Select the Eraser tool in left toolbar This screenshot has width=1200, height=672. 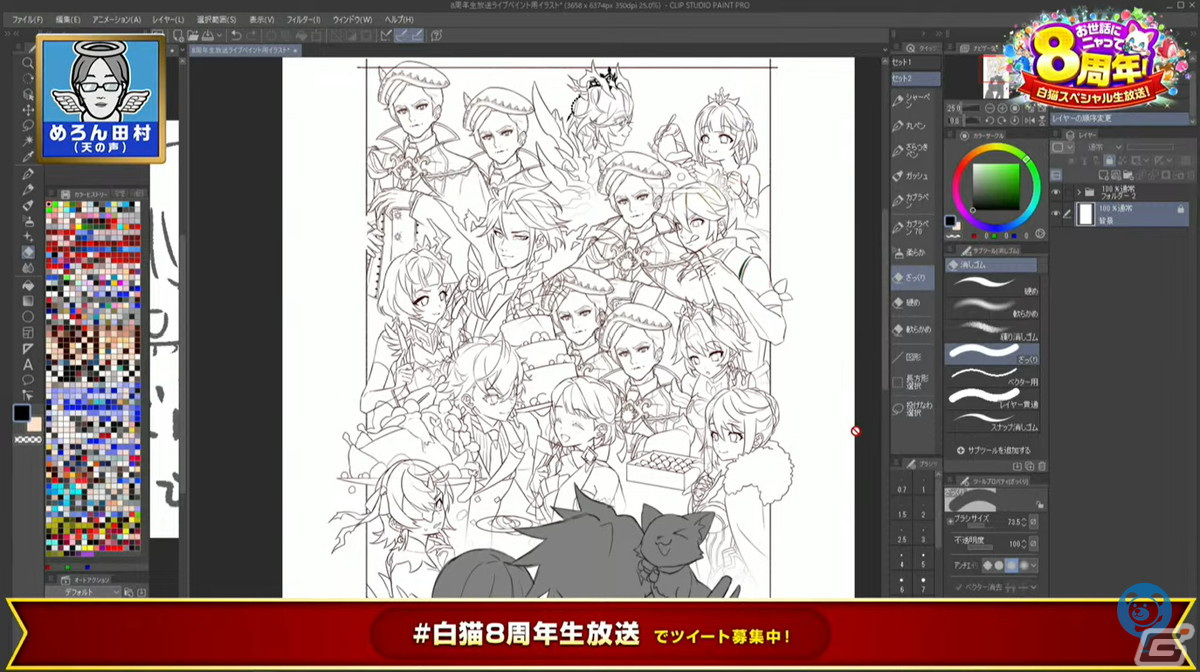coord(28,251)
